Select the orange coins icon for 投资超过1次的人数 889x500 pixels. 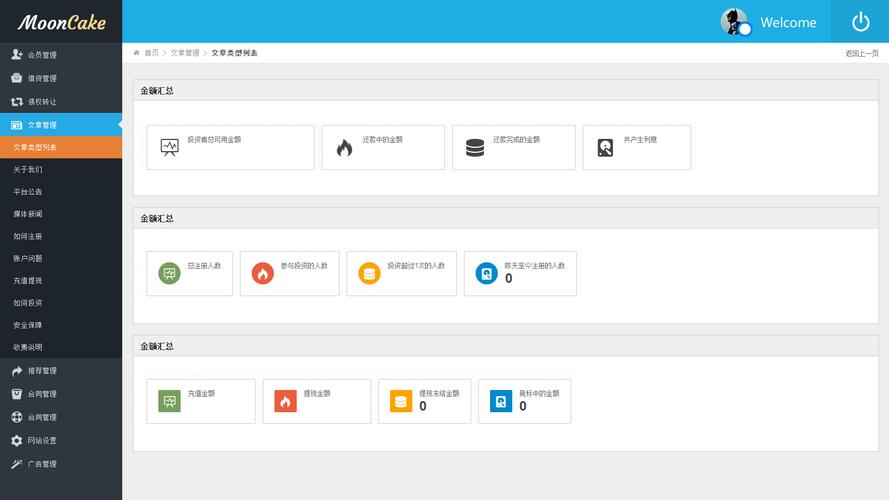click(x=369, y=273)
